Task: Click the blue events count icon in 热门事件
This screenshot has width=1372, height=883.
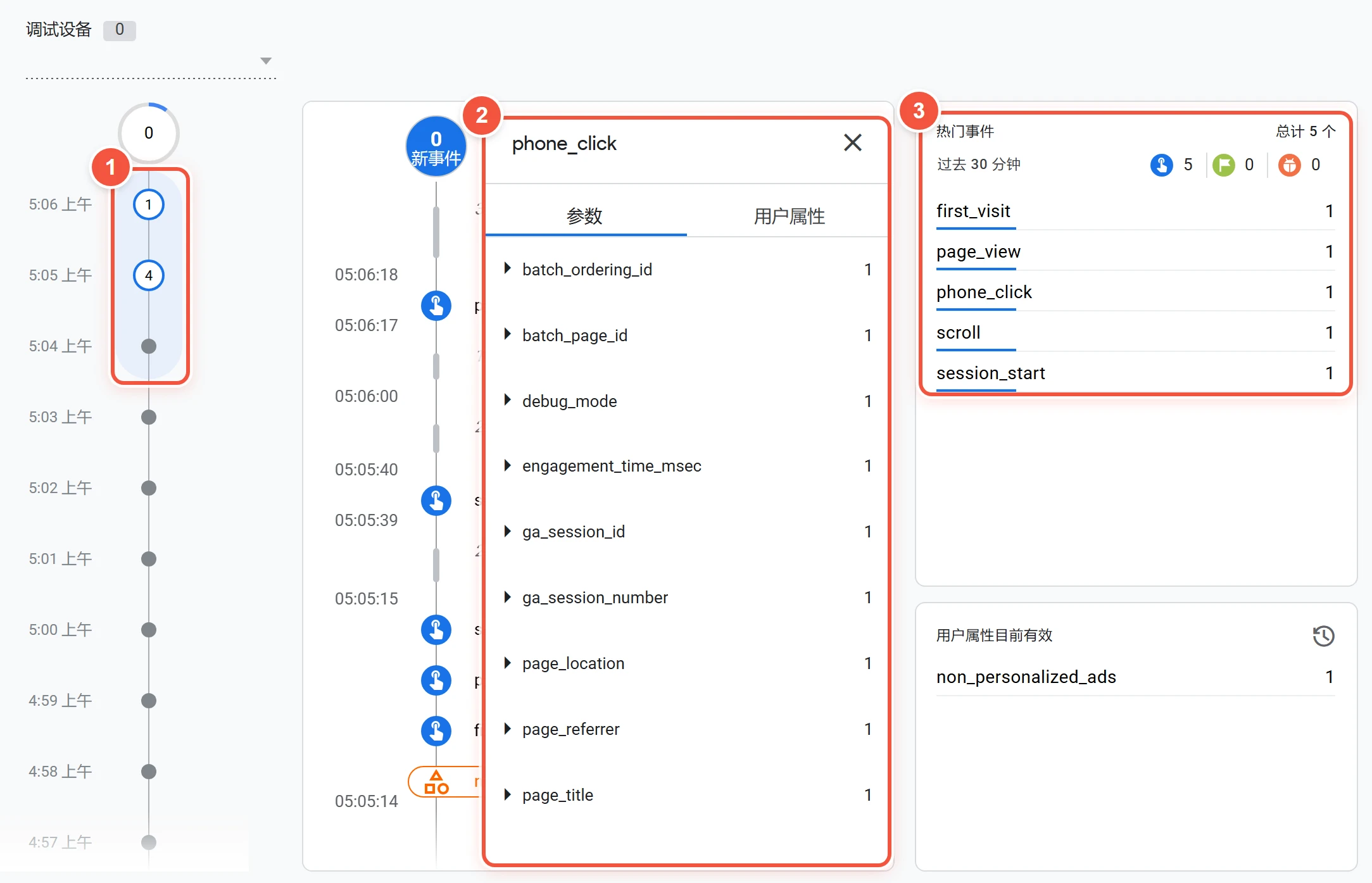Action: click(1161, 165)
